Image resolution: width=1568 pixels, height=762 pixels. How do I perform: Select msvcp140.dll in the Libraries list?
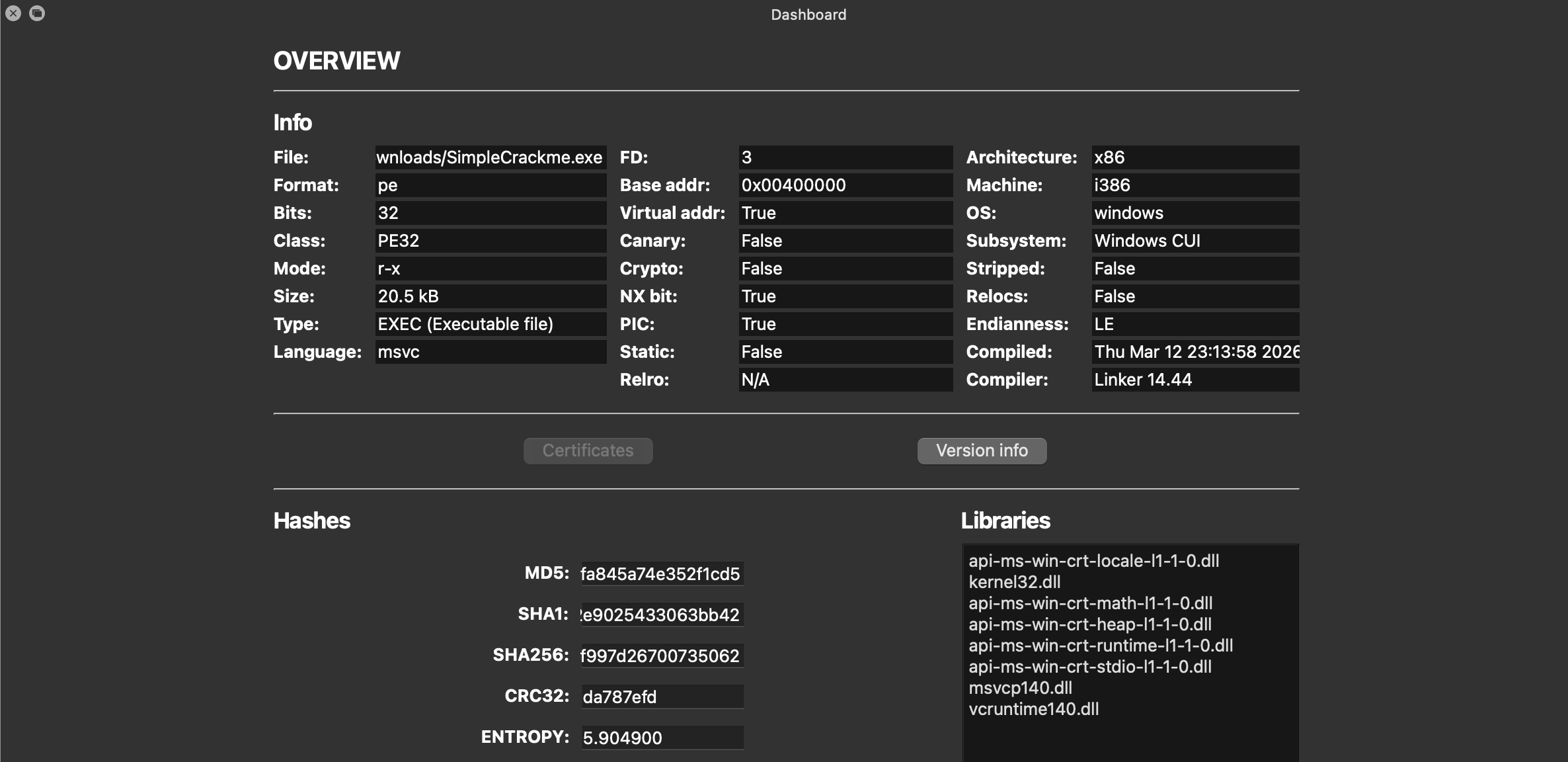click(1020, 688)
